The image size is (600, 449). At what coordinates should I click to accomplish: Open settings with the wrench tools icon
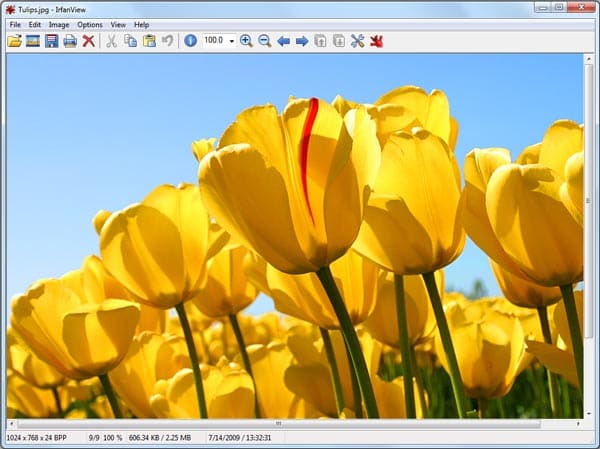pos(357,41)
